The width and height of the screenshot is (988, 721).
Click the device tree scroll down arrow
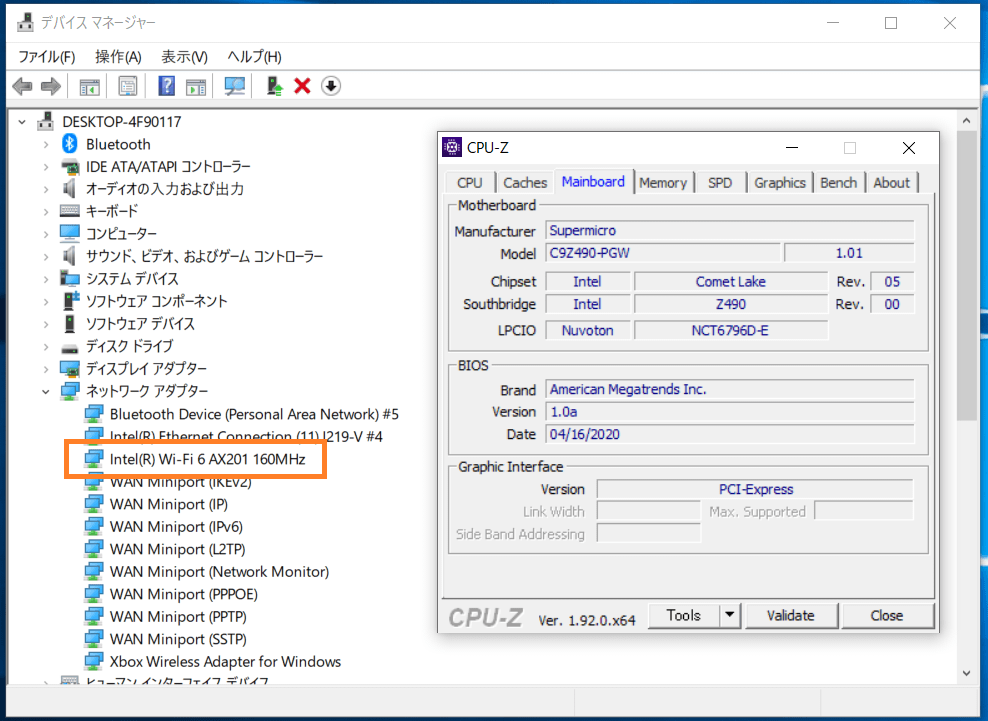pyautogui.click(x=967, y=673)
